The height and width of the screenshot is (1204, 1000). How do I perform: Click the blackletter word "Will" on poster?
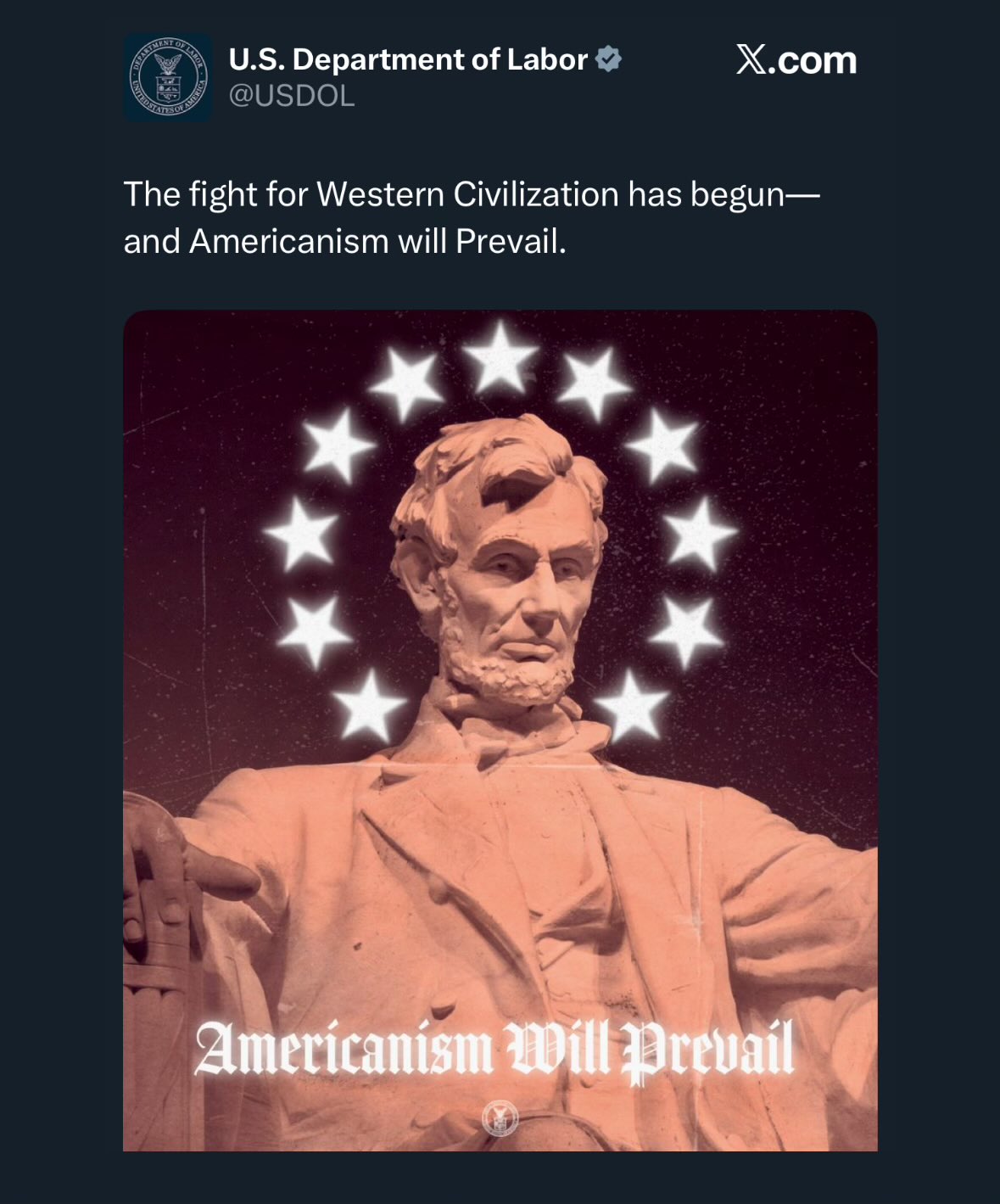pyautogui.click(x=557, y=1049)
